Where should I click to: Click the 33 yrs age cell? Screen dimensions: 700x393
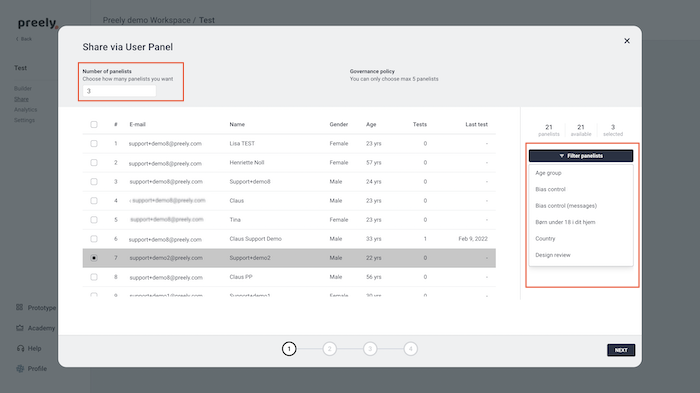[374, 239]
